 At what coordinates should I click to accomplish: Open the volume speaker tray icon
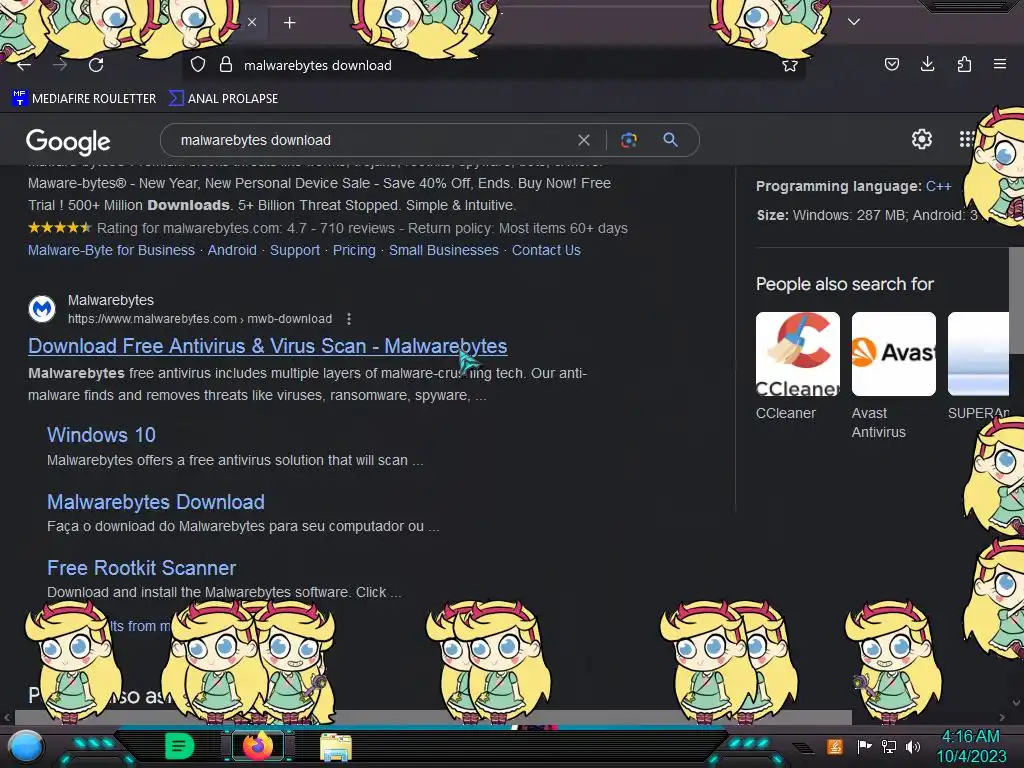point(912,746)
